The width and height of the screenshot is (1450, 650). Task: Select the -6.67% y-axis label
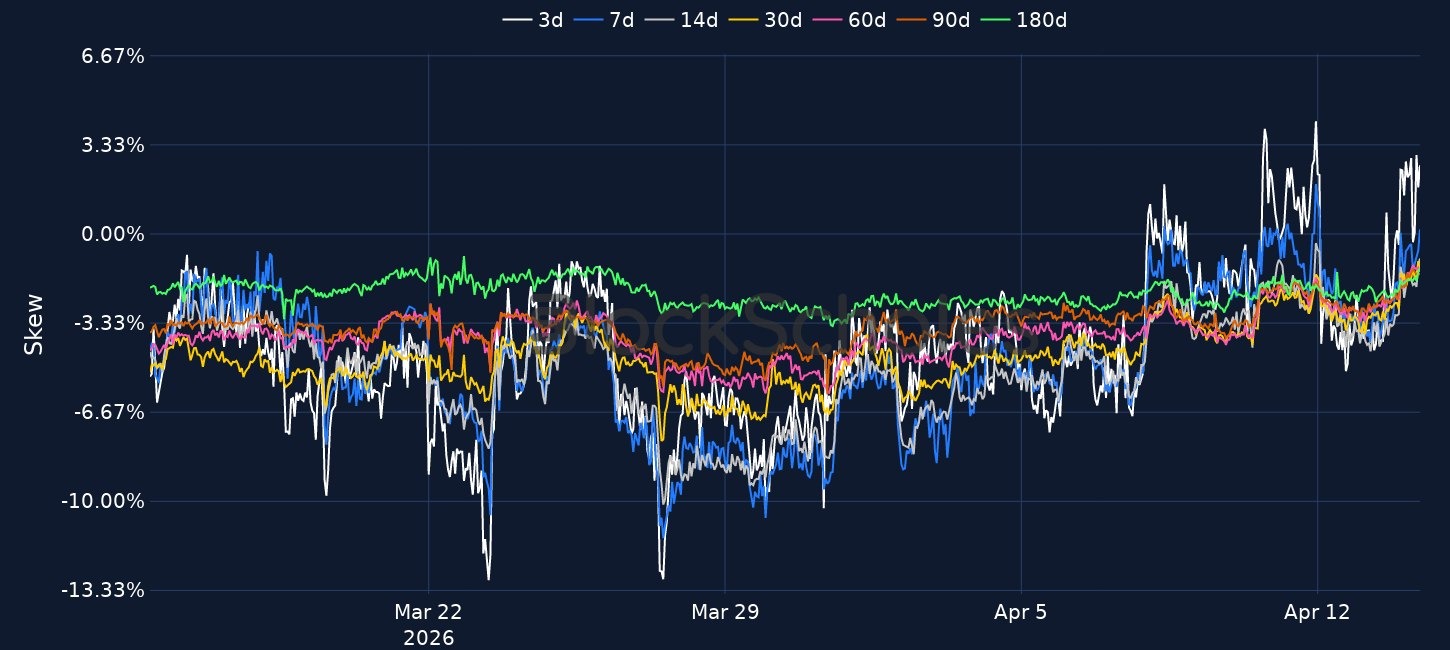click(109, 412)
